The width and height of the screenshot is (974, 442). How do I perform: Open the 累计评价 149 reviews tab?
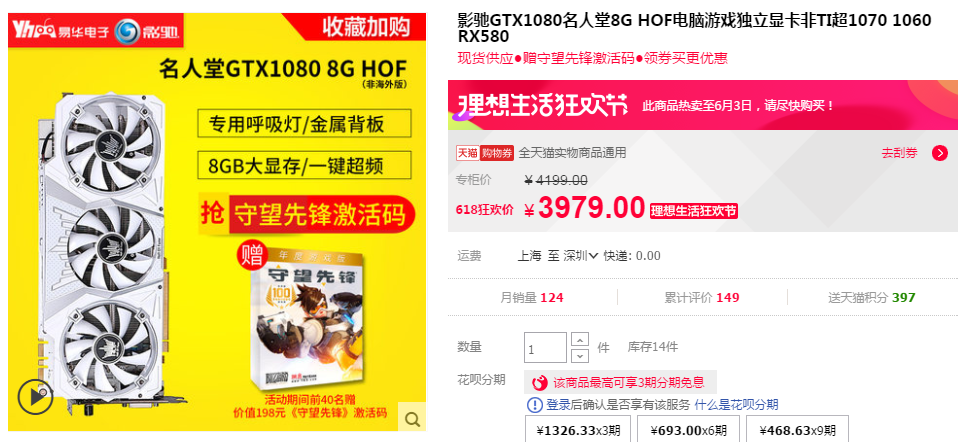702,297
